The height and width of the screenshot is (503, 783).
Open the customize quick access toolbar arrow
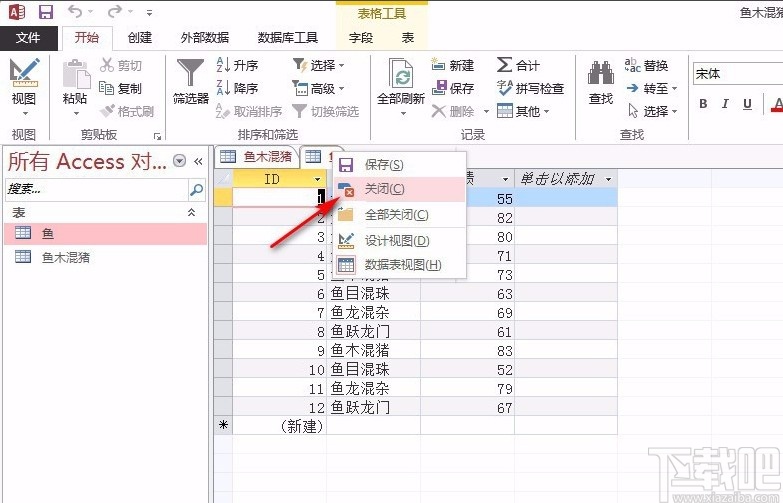[x=149, y=12]
